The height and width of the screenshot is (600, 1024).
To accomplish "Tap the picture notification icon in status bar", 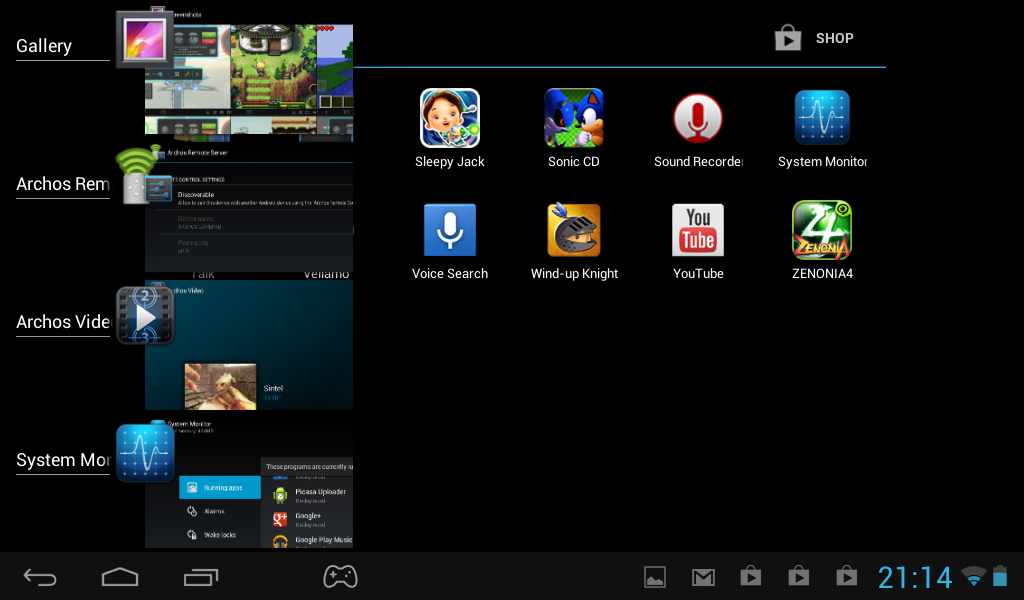I will (655, 577).
